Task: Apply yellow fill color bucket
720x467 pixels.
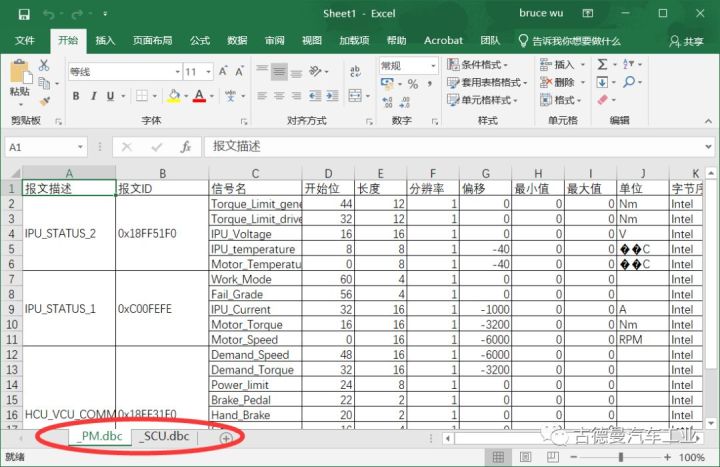Action: (x=174, y=96)
